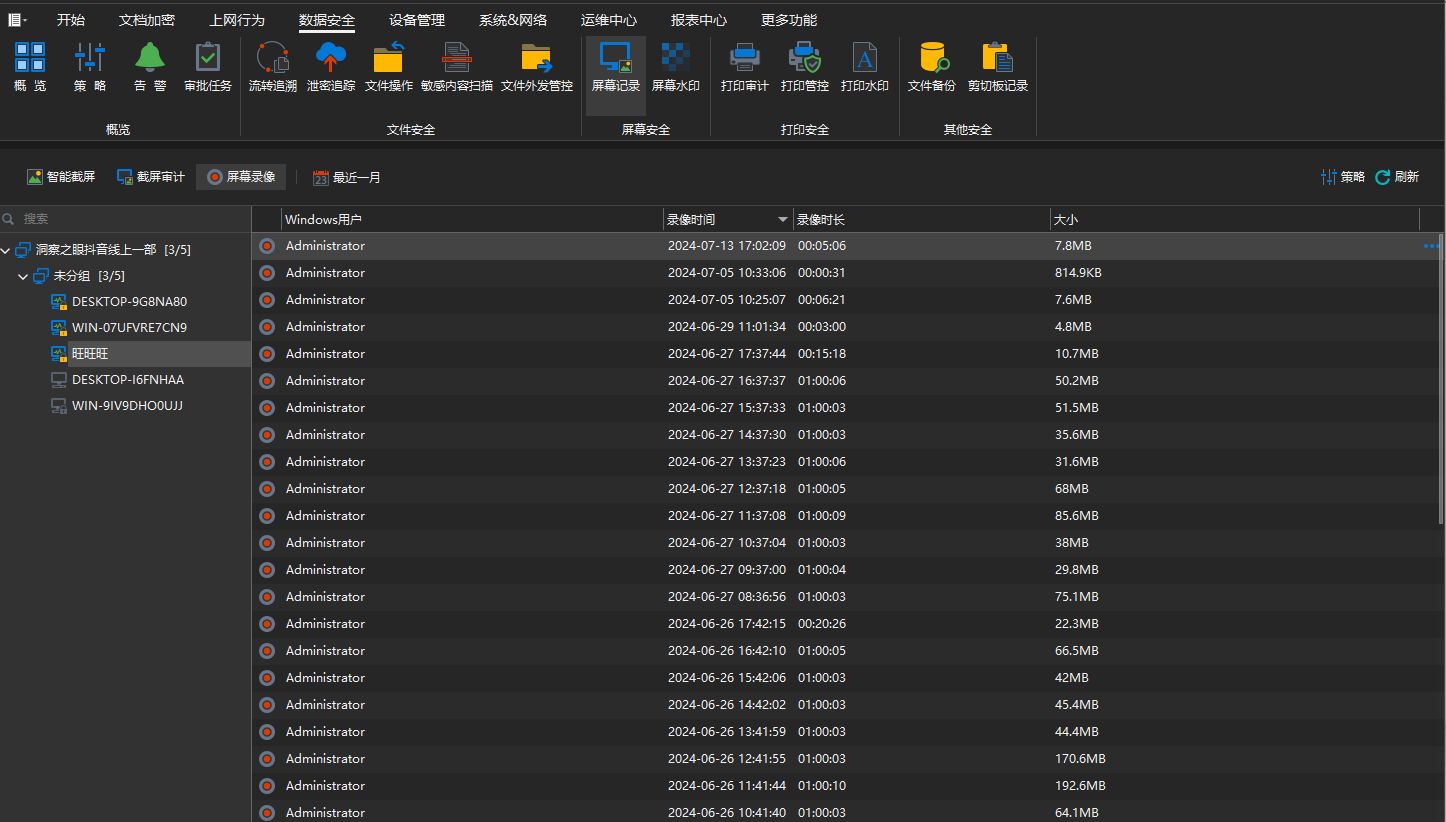Open the application menu icon at top-left

17,20
